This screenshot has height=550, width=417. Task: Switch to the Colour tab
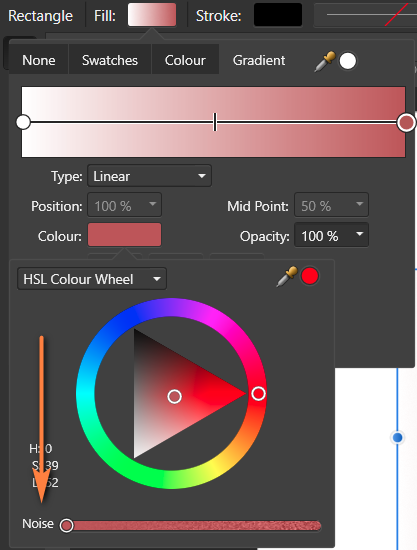pyautogui.click(x=185, y=60)
